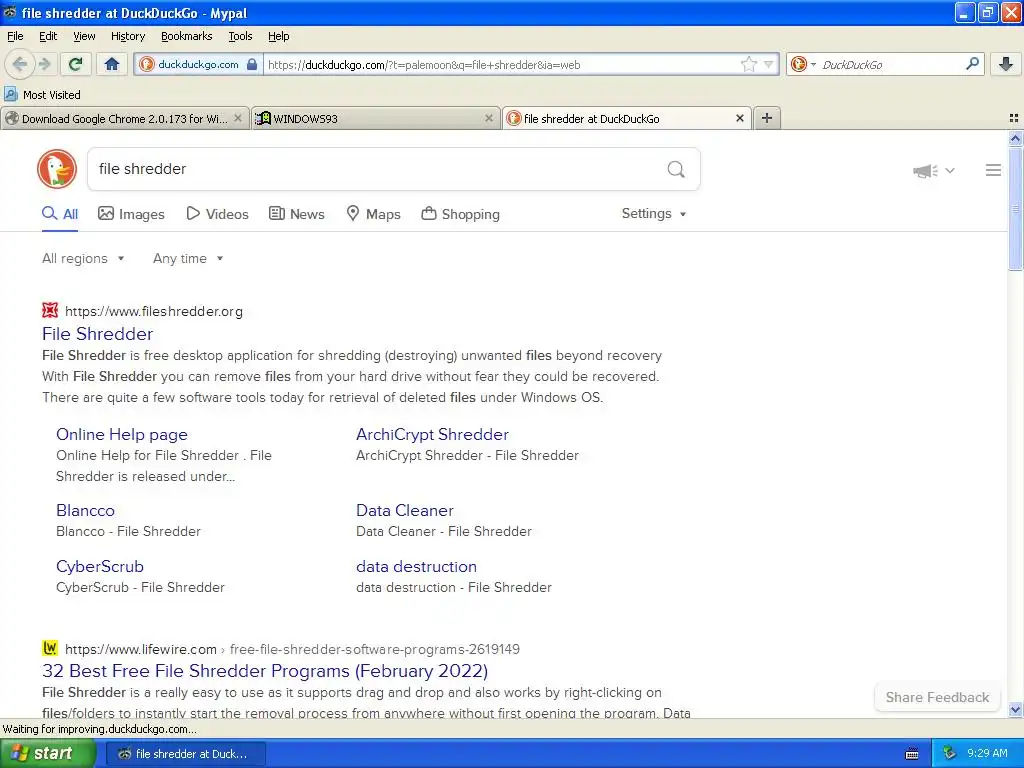Click the Windows start button

(x=47, y=754)
